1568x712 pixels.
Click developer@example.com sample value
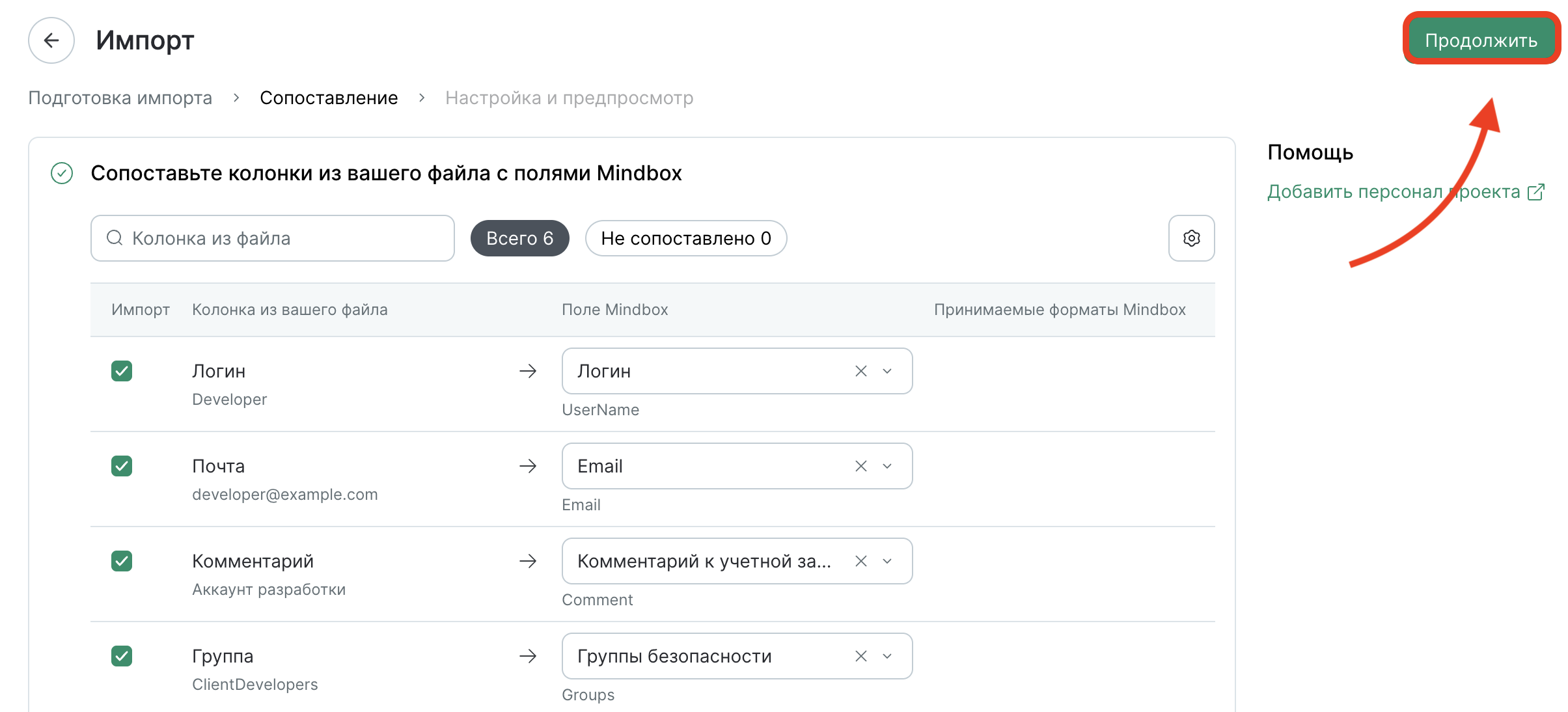click(285, 495)
